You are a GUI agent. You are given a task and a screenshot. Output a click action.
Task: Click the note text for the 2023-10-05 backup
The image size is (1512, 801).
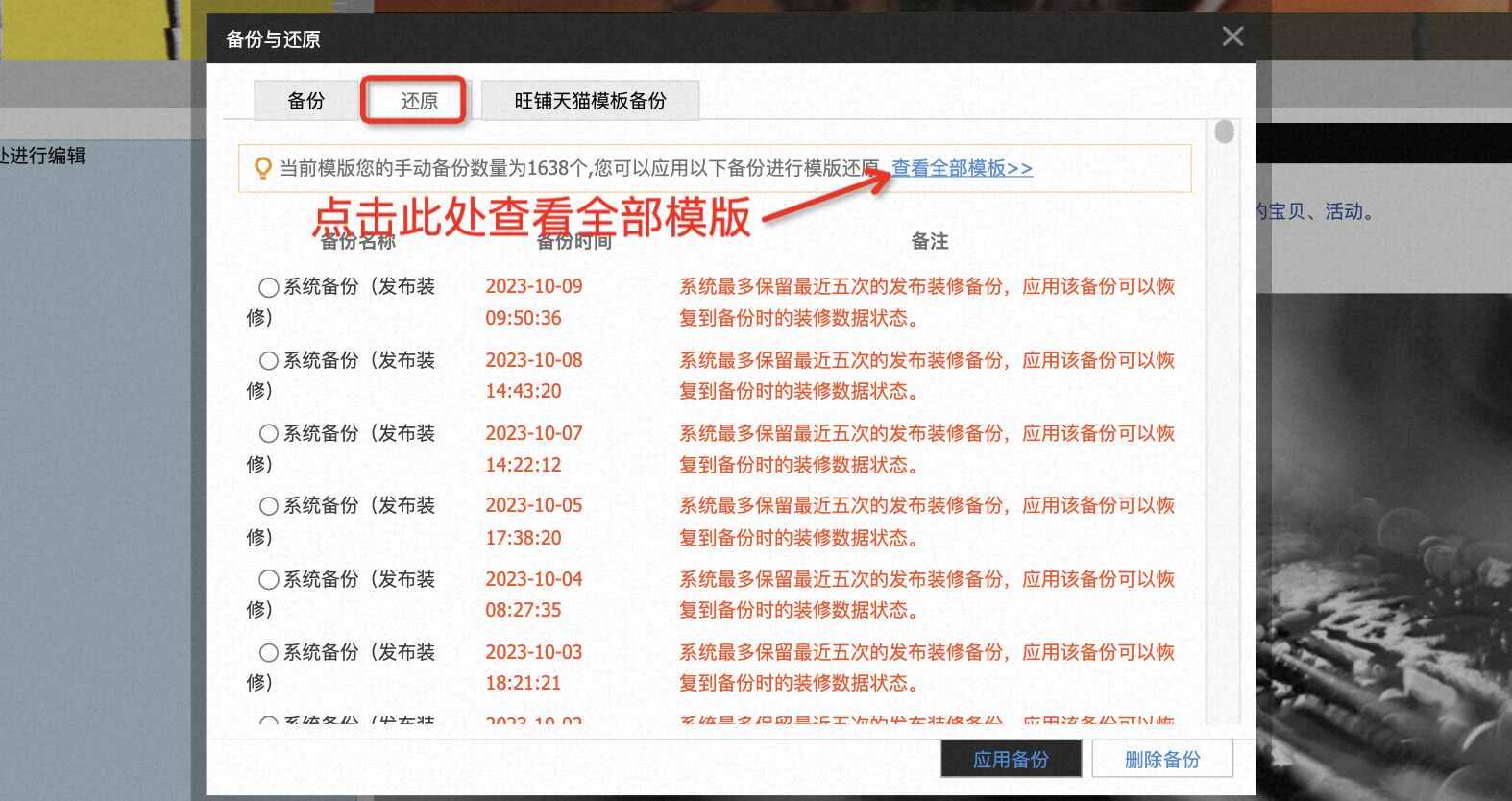pos(927,522)
